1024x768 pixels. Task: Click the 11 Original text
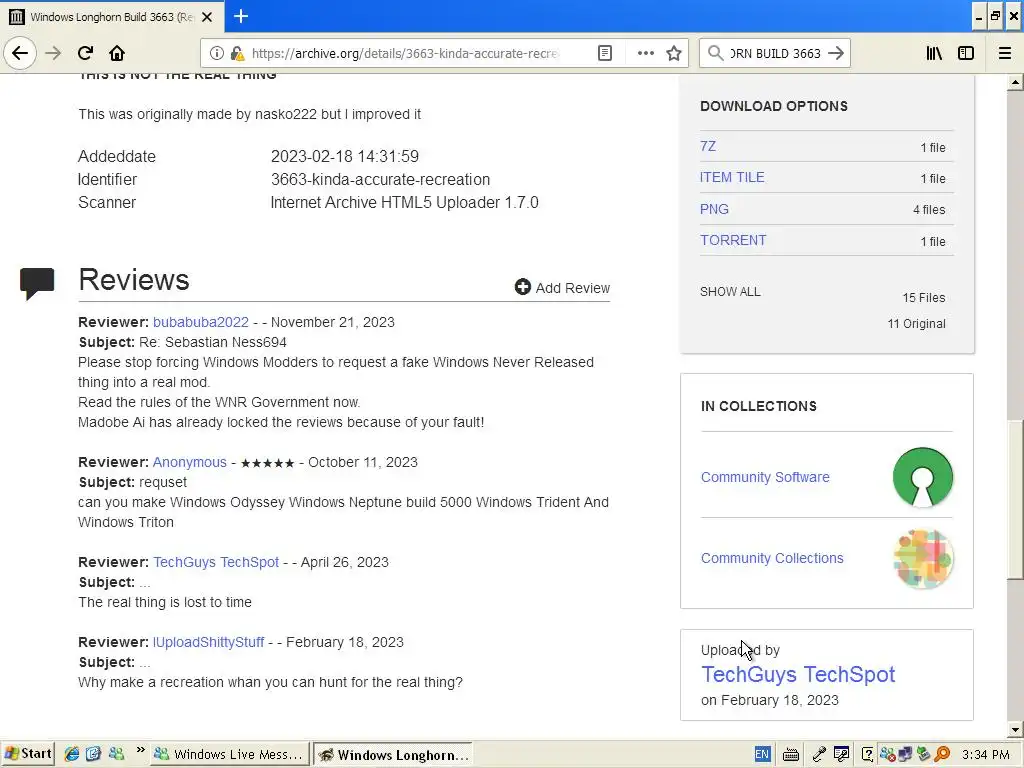click(x=916, y=324)
